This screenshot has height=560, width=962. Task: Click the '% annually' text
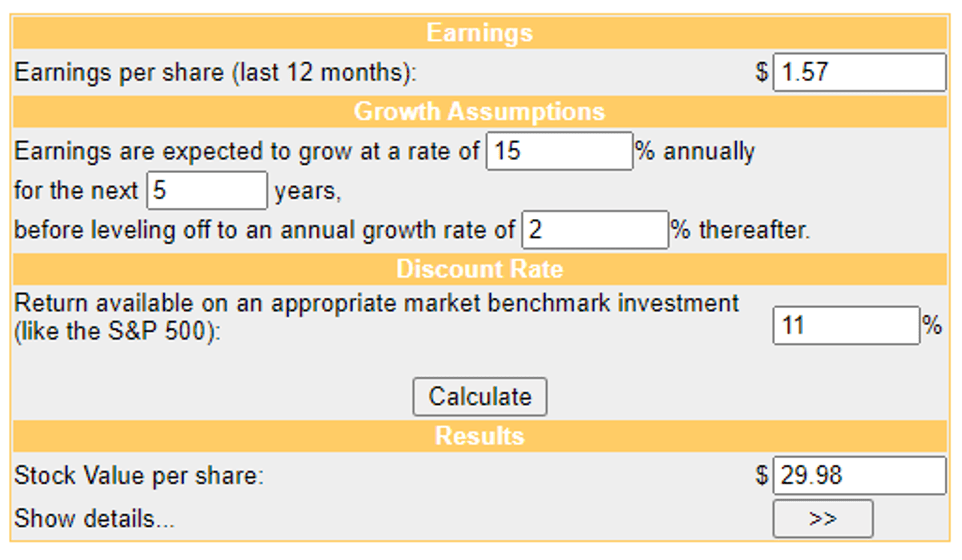pos(696,152)
